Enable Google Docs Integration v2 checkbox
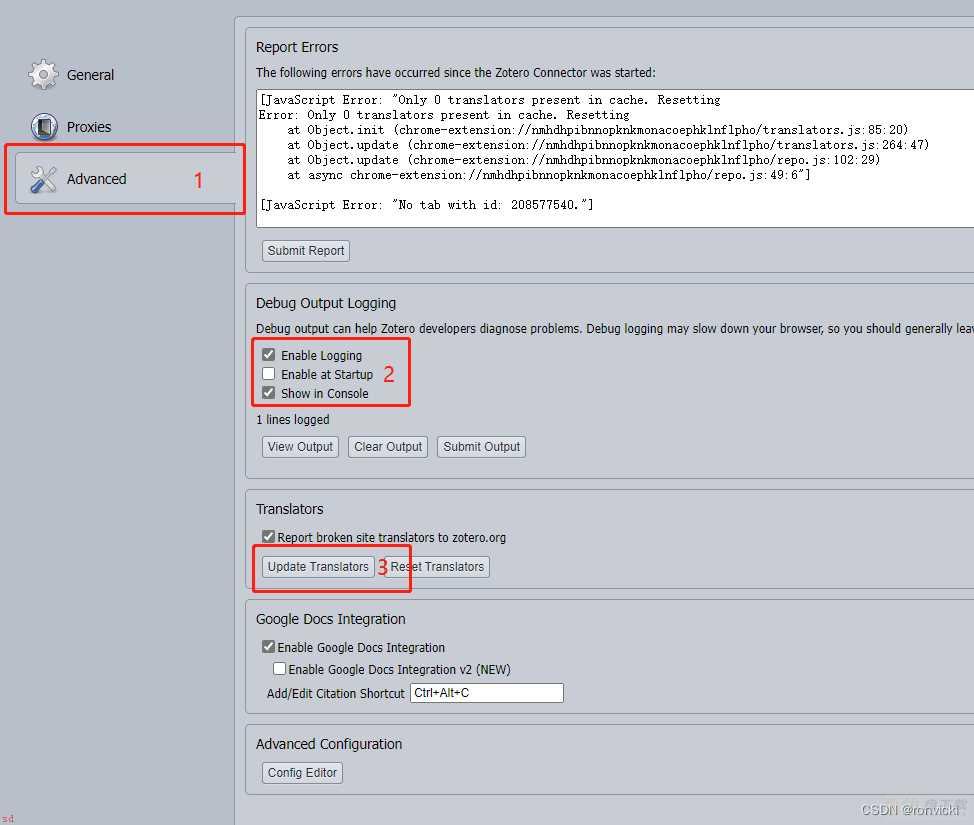 point(280,668)
